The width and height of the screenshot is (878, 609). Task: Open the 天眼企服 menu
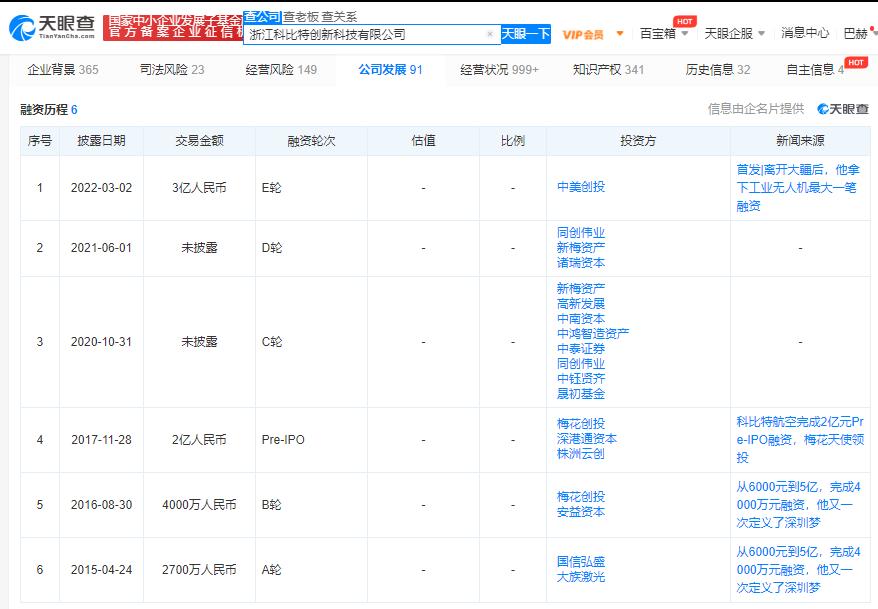click(x=728, y=34)
